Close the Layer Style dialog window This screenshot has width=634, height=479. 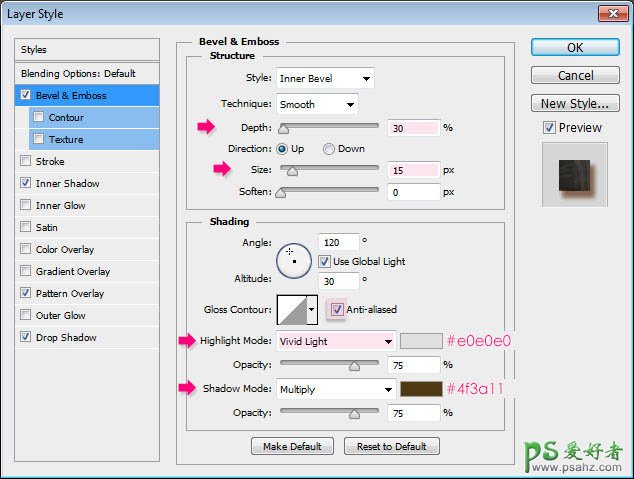pos(612,13)
